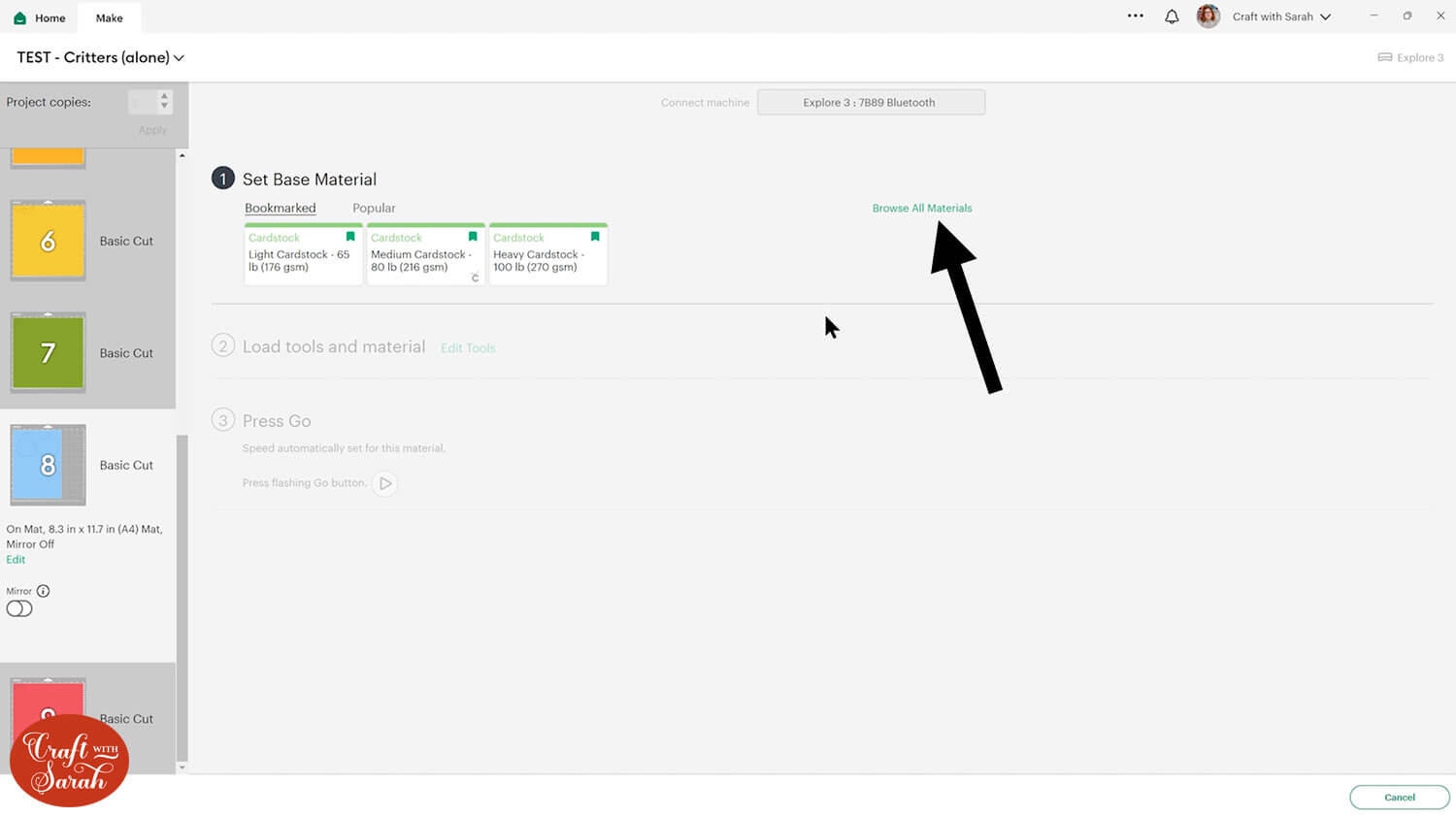Select the green mat 7 thumbnail
The width and height of the screenshot is (1456, 817).
48,353
